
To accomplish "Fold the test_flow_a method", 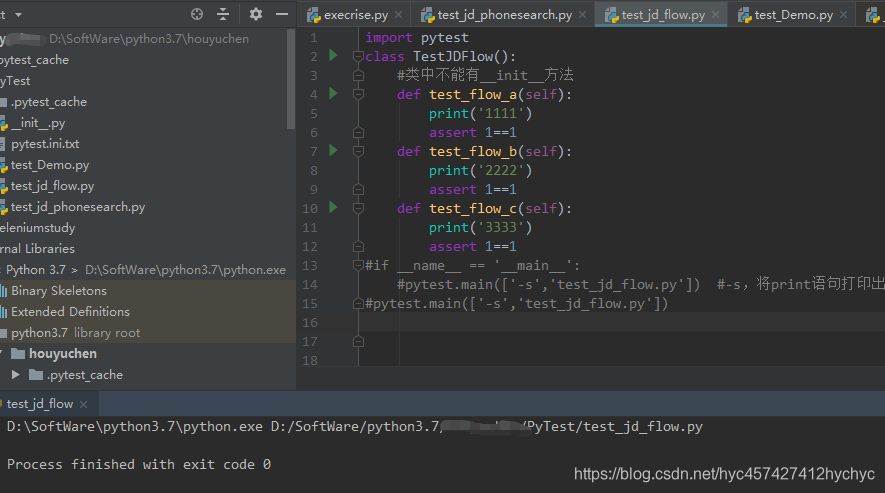I will coord(358,94).
